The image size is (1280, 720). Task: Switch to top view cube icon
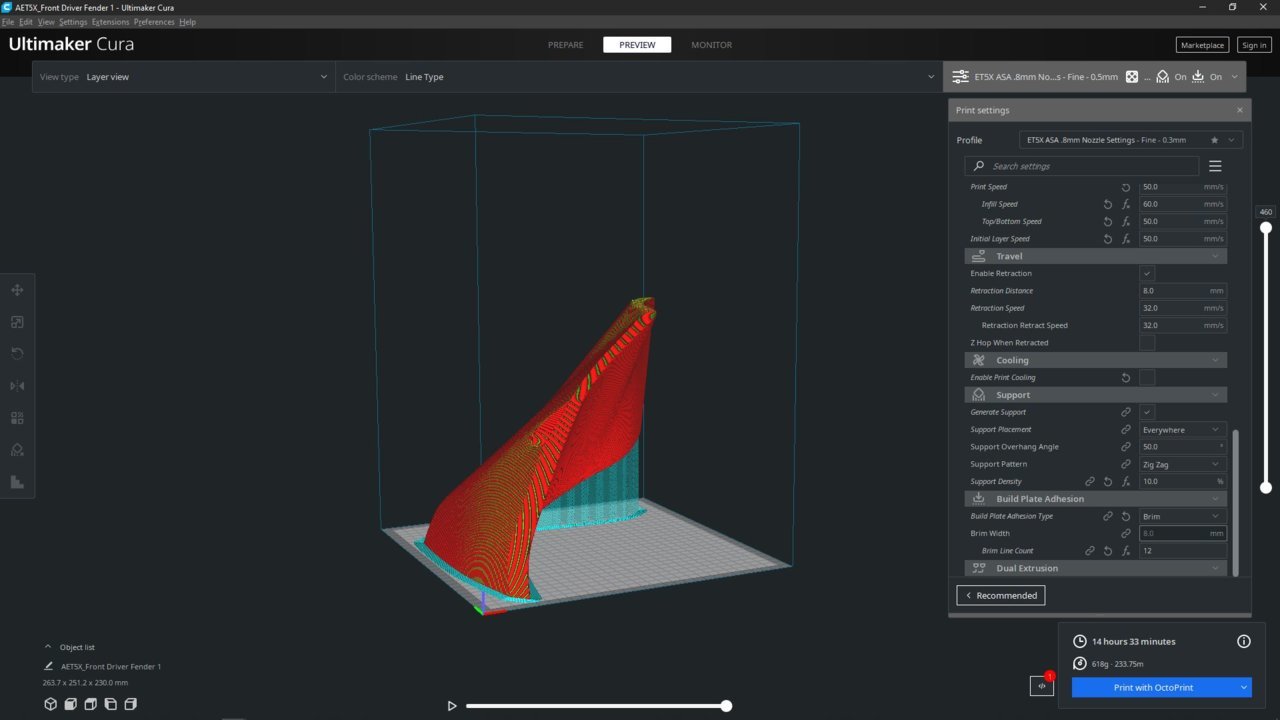coord(91,704)
